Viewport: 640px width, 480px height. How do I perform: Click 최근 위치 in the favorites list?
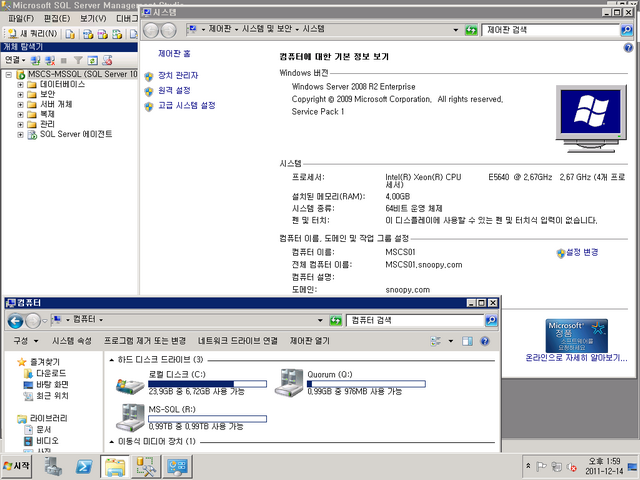52,396
